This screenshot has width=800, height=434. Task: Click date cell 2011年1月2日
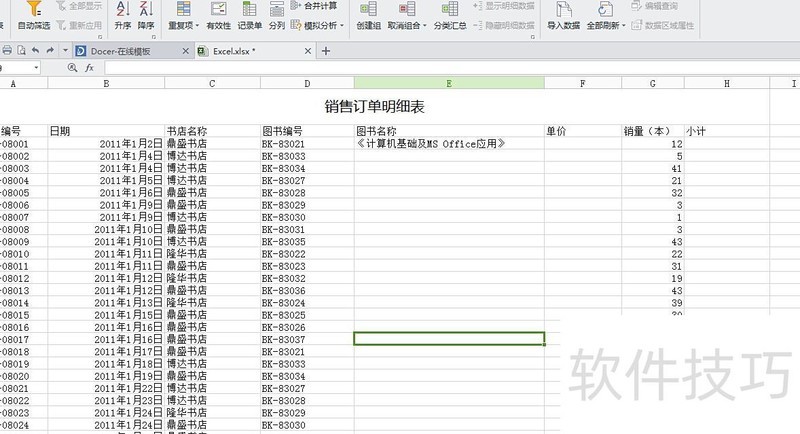(106, 144)
